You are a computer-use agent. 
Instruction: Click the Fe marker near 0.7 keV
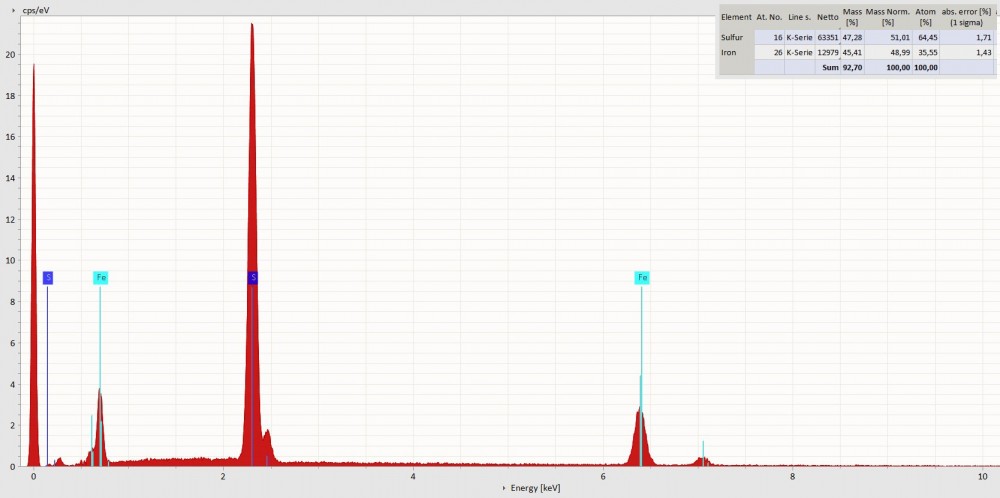pyautogui.click(x=100, y=277)
